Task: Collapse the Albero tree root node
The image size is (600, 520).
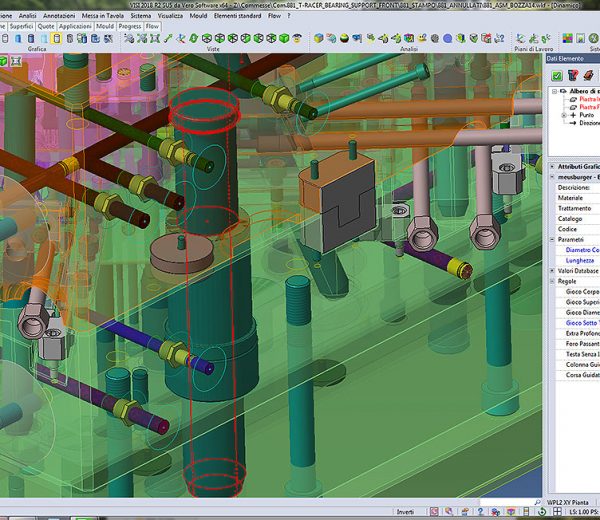Action: 554,91
